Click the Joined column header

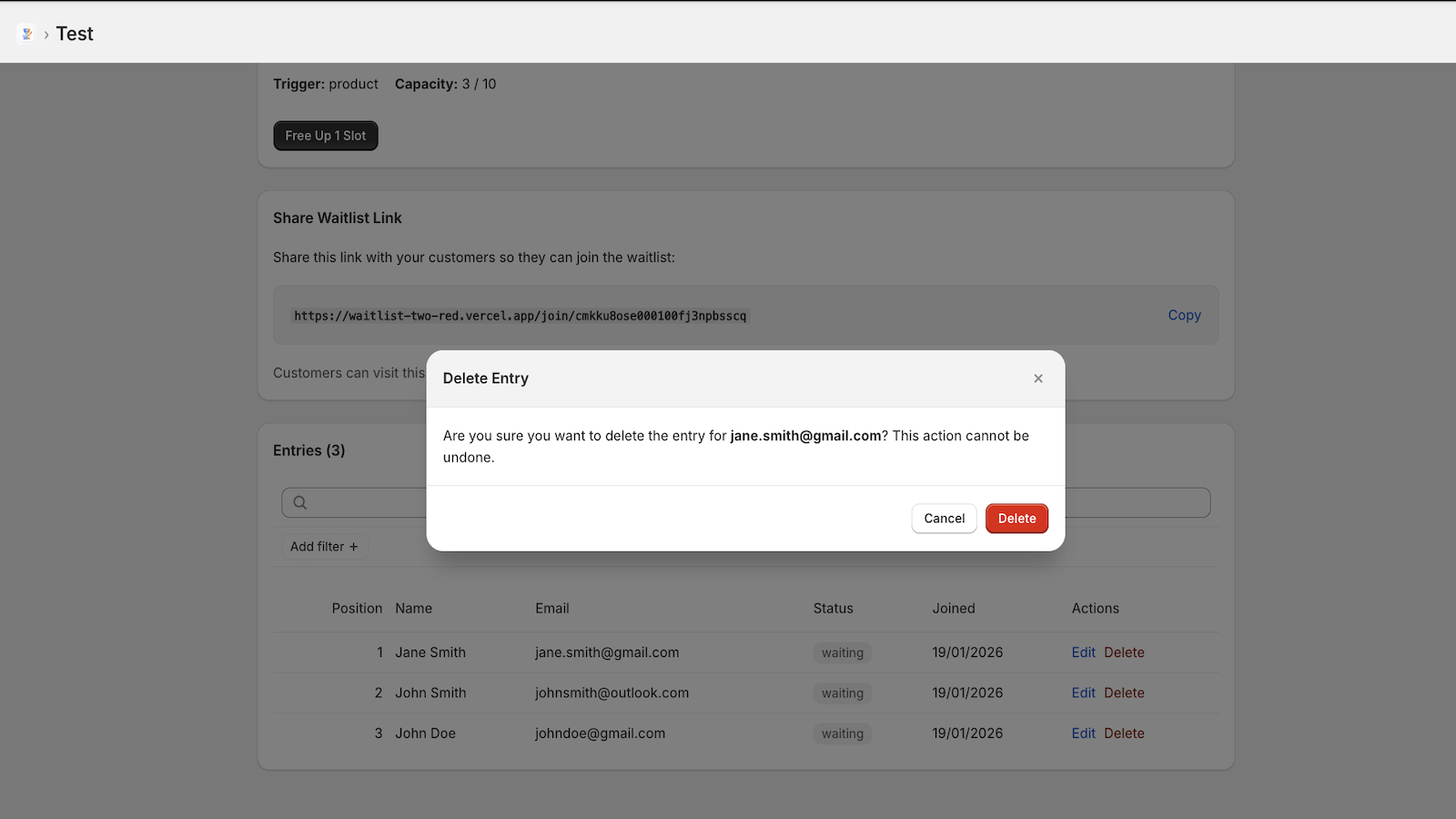[x=953, y=608]
